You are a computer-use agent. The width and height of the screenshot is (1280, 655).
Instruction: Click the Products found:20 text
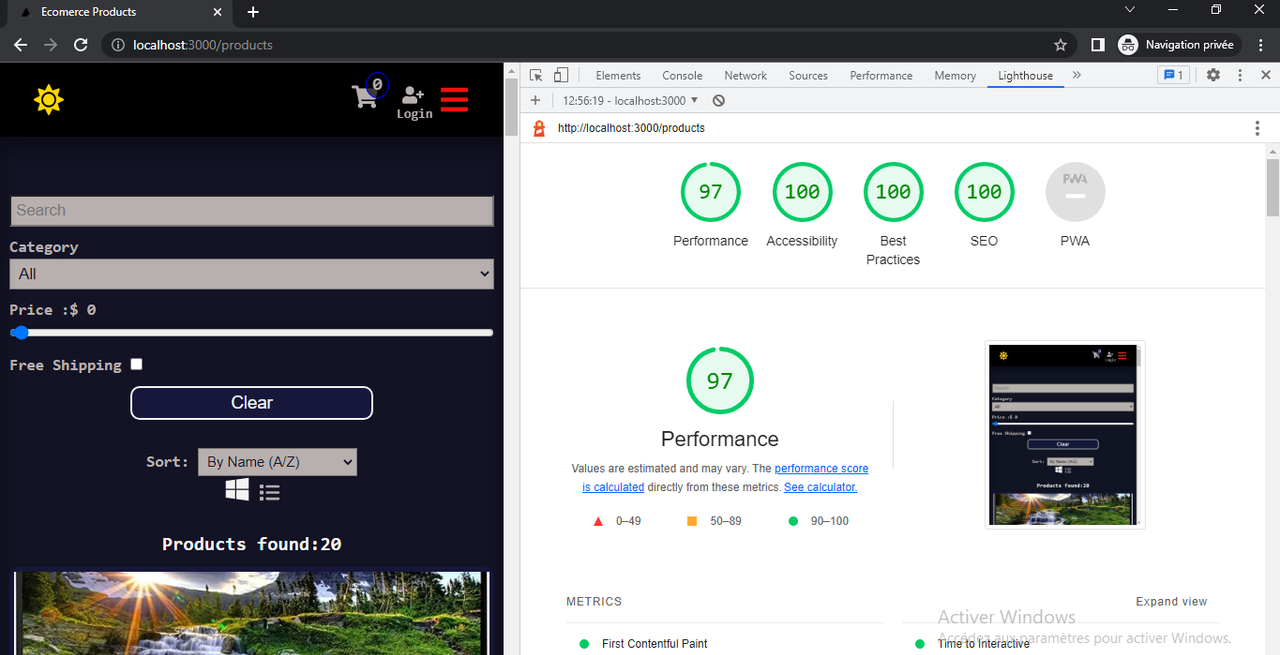tap(252, 544)
